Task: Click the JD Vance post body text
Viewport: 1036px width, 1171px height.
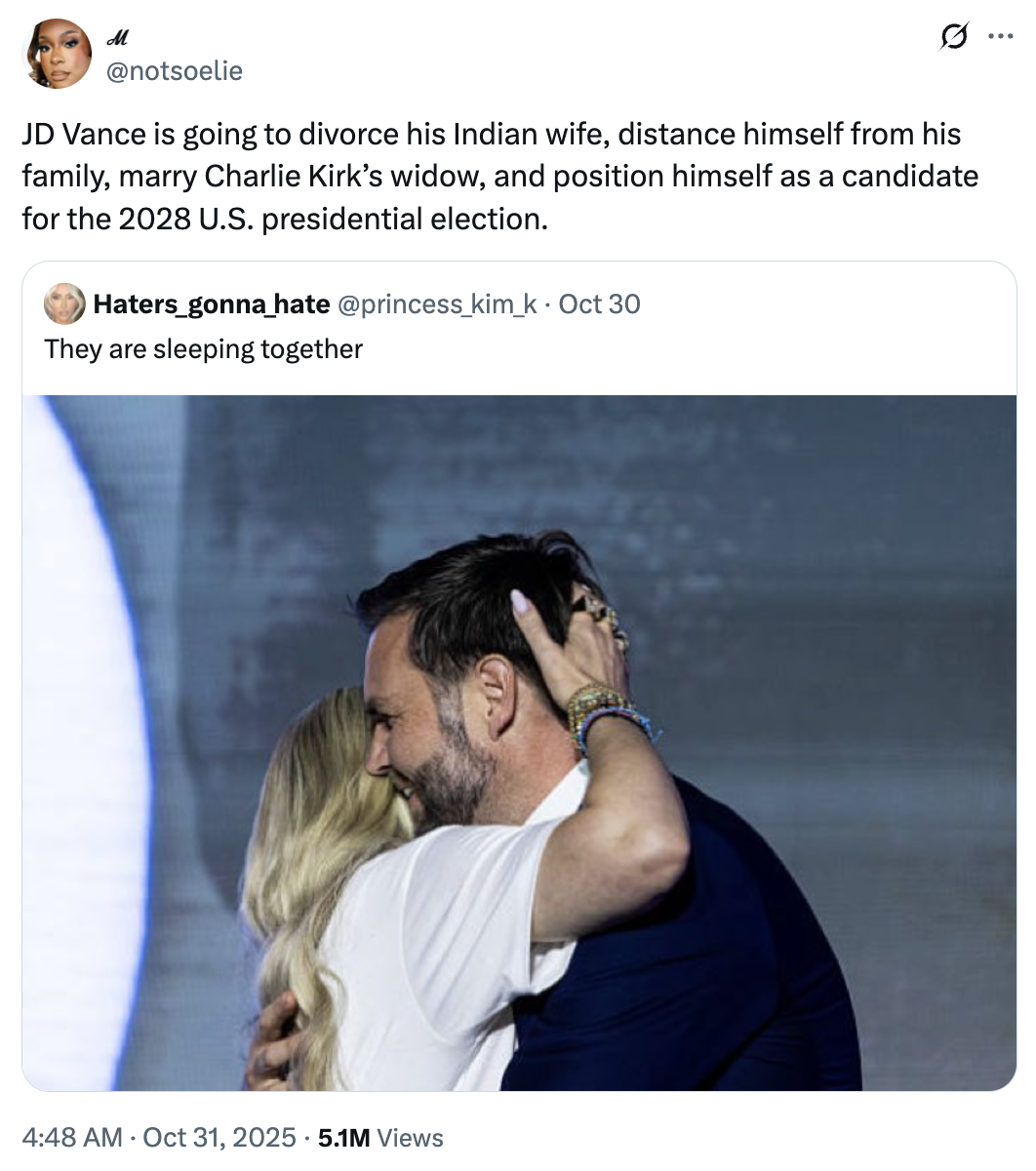Action: pos(488,176)
